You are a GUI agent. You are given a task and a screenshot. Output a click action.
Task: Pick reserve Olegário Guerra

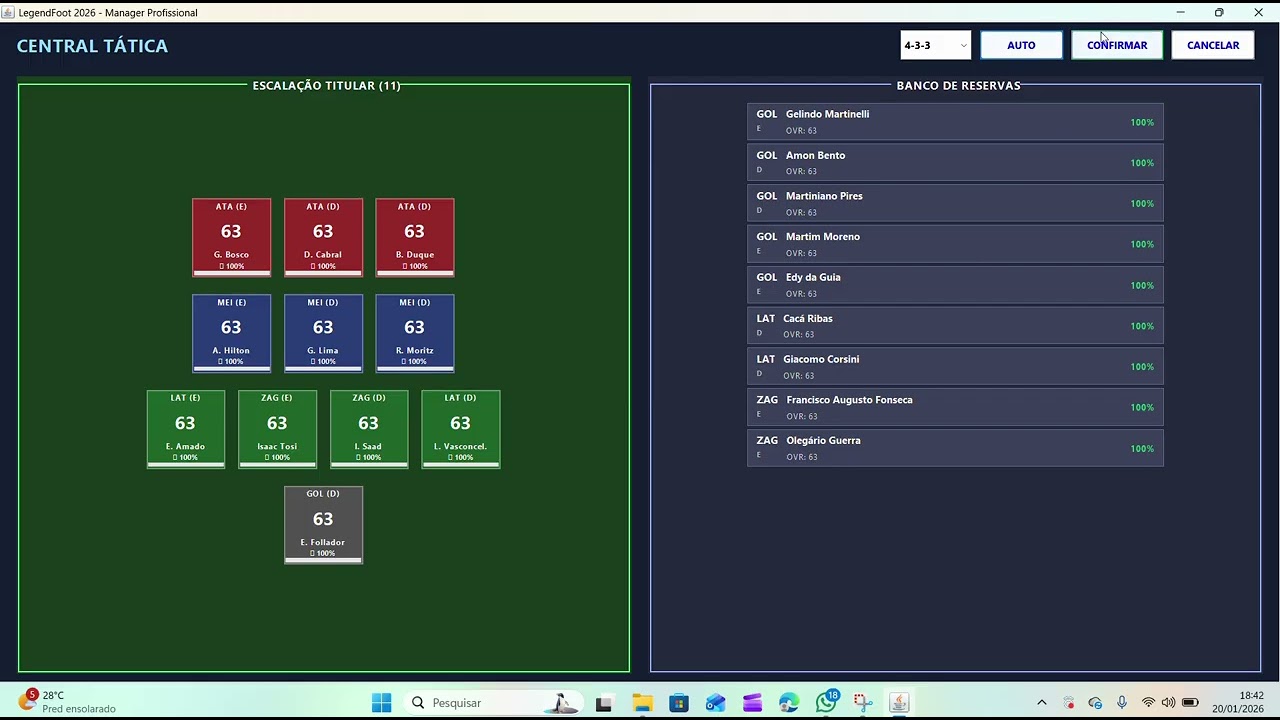tap(955, 448)
